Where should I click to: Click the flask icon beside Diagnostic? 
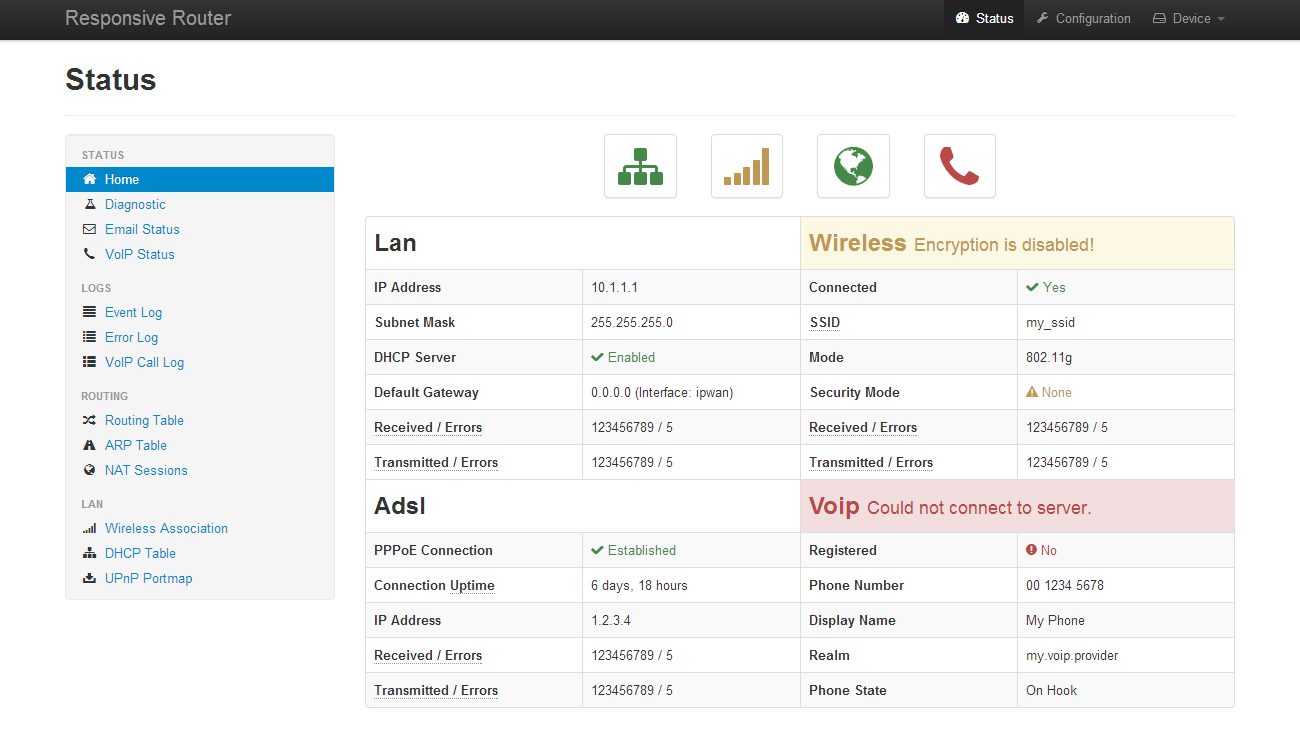[x=90, y=204]
